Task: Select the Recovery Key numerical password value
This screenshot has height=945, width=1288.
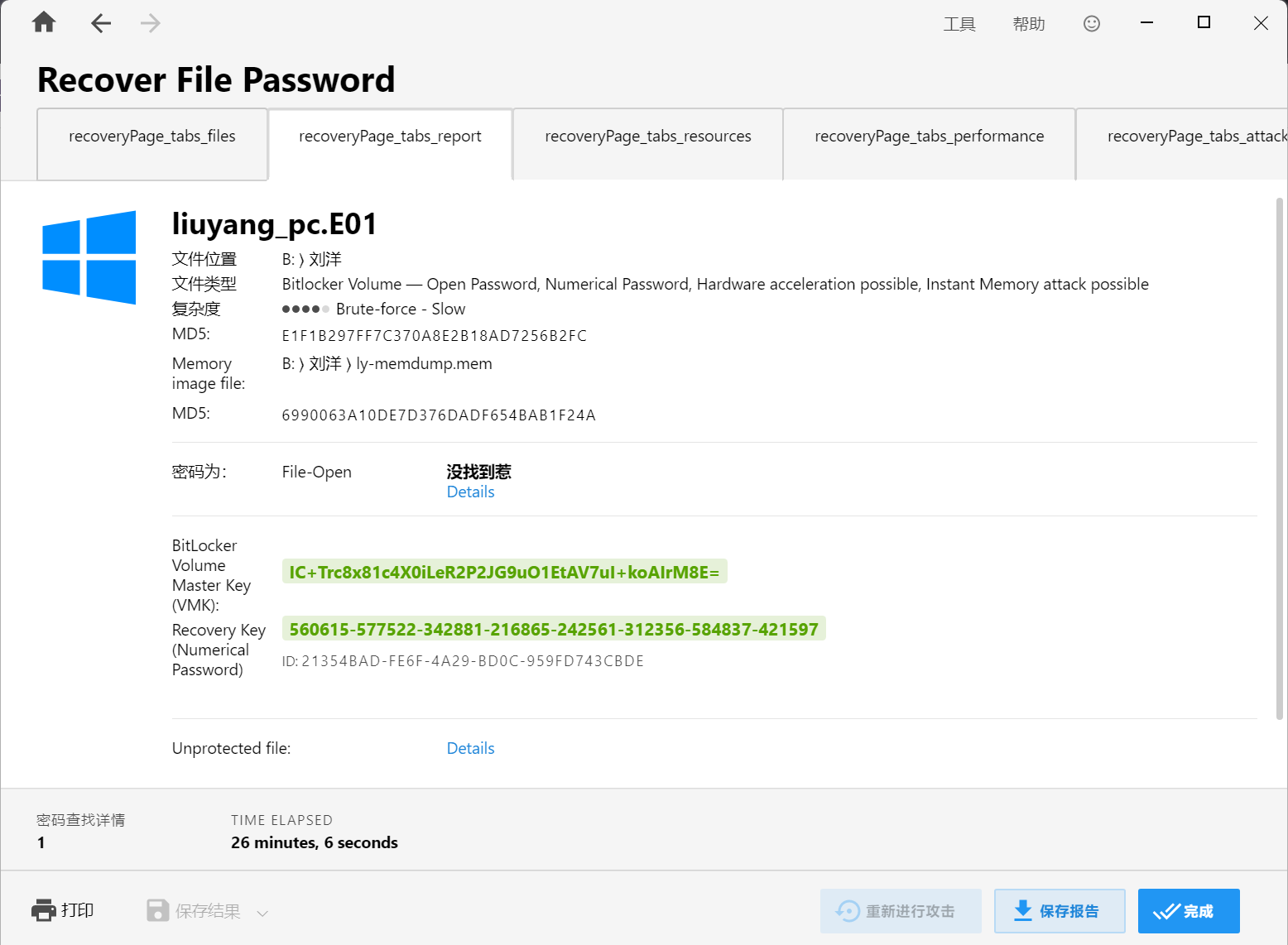Action: (554, 629)
